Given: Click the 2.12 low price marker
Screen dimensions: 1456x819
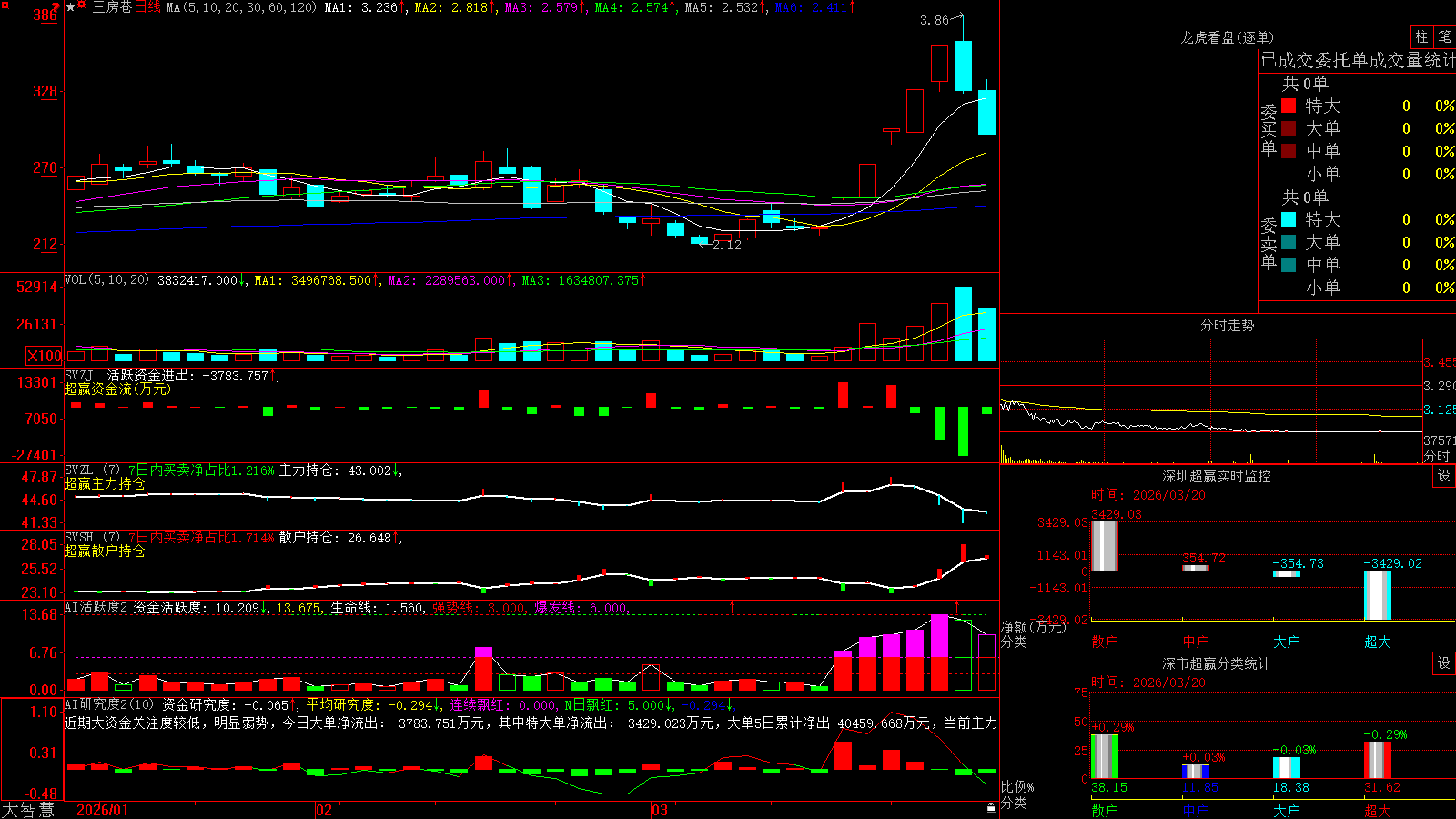Looking at the screenshot, I should [727, 245].
